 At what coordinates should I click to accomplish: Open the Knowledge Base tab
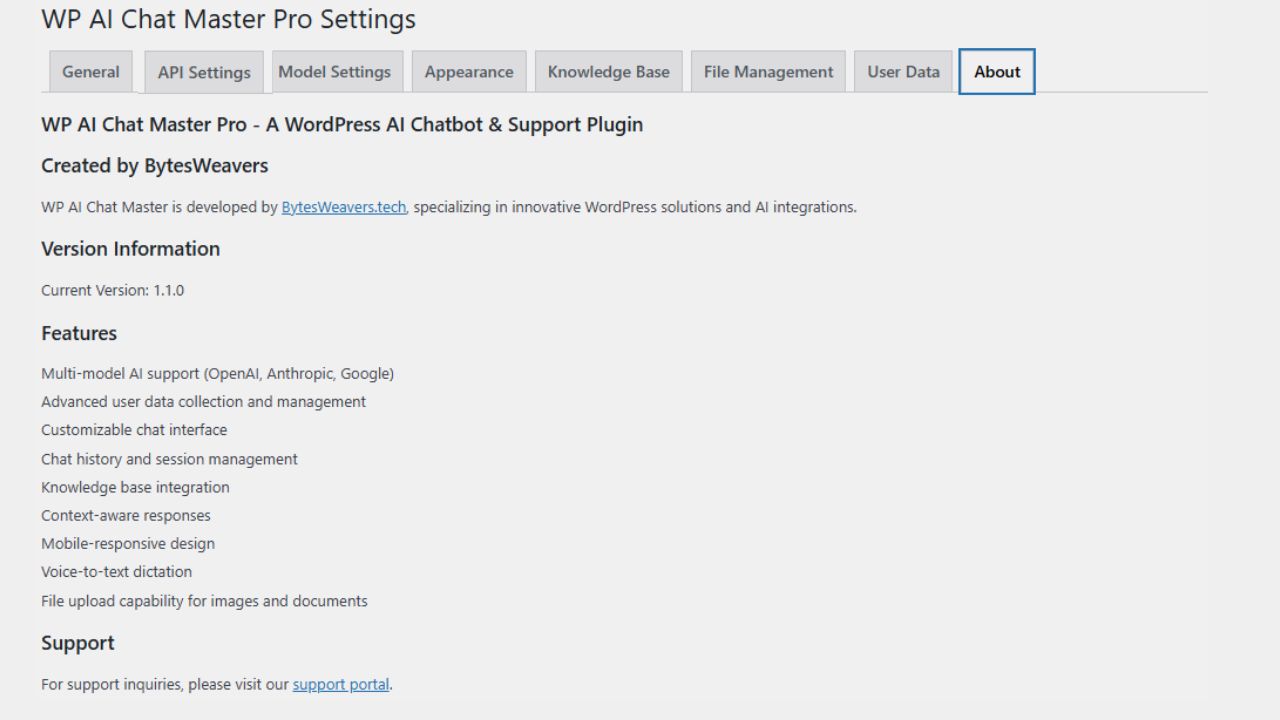pos(608,72)
